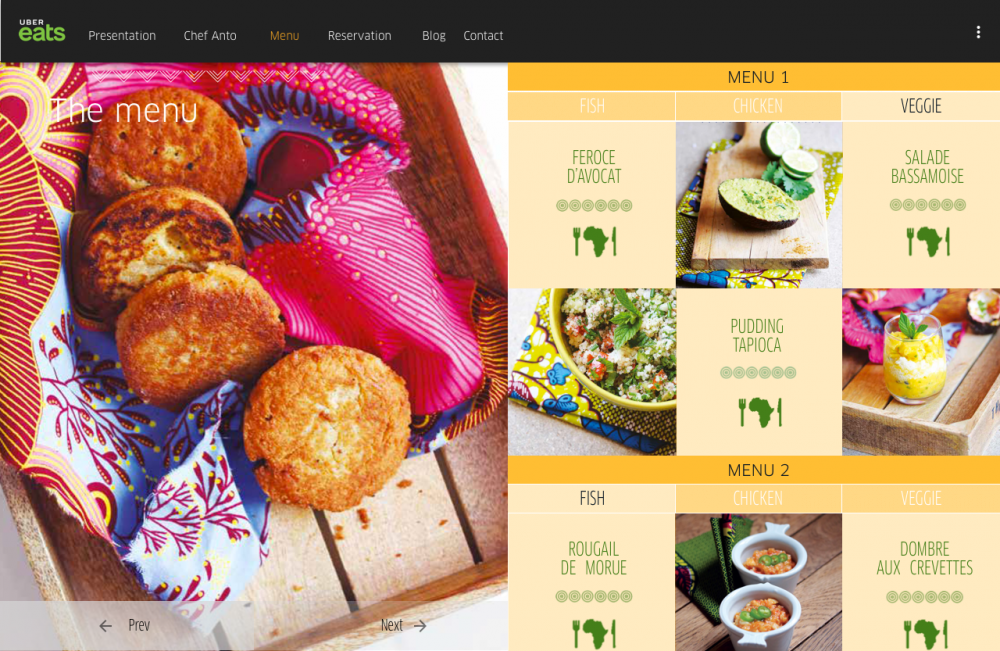1000x651 pixels.
Task: Click the left arrow next to Prev
Action: click(106, 626)
